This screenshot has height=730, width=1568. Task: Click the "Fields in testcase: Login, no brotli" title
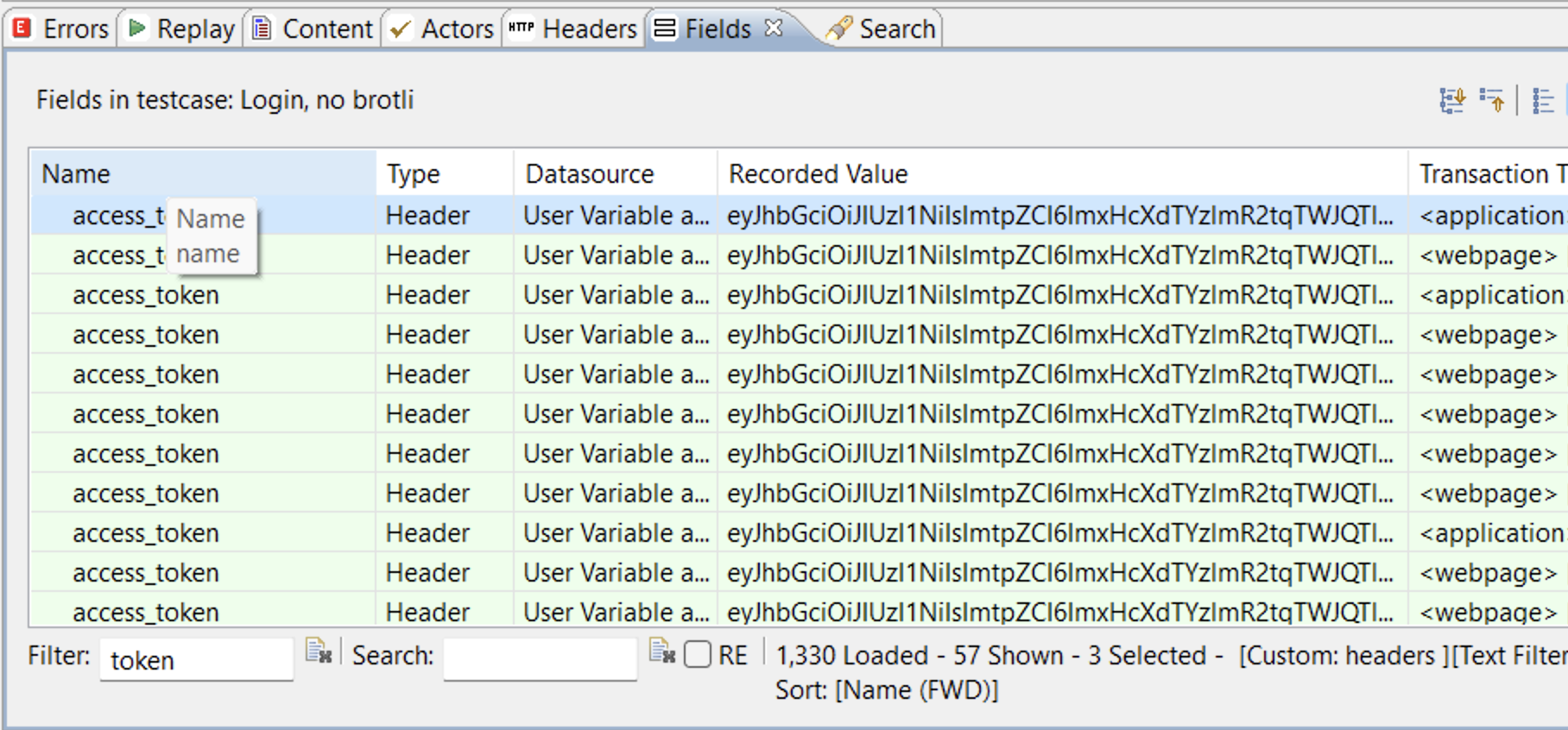tap(225, 100)
